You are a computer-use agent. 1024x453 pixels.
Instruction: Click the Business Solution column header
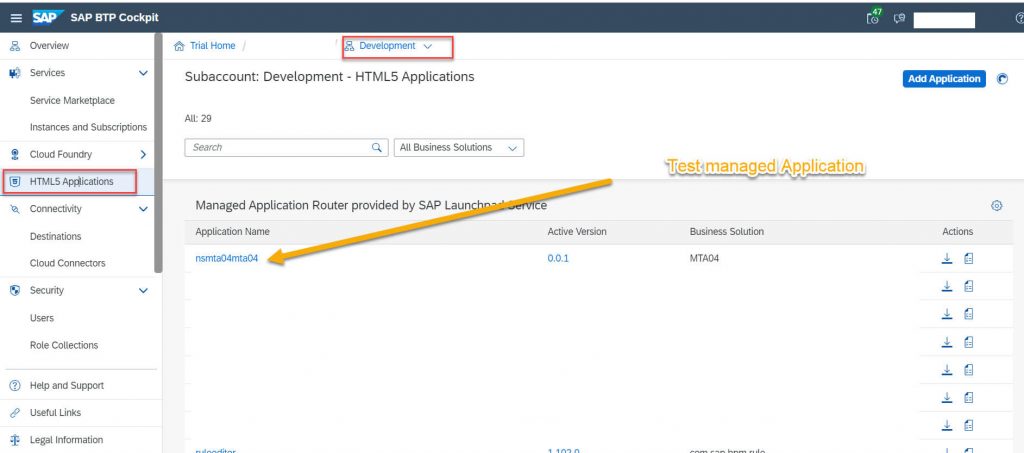coord(726,232)
